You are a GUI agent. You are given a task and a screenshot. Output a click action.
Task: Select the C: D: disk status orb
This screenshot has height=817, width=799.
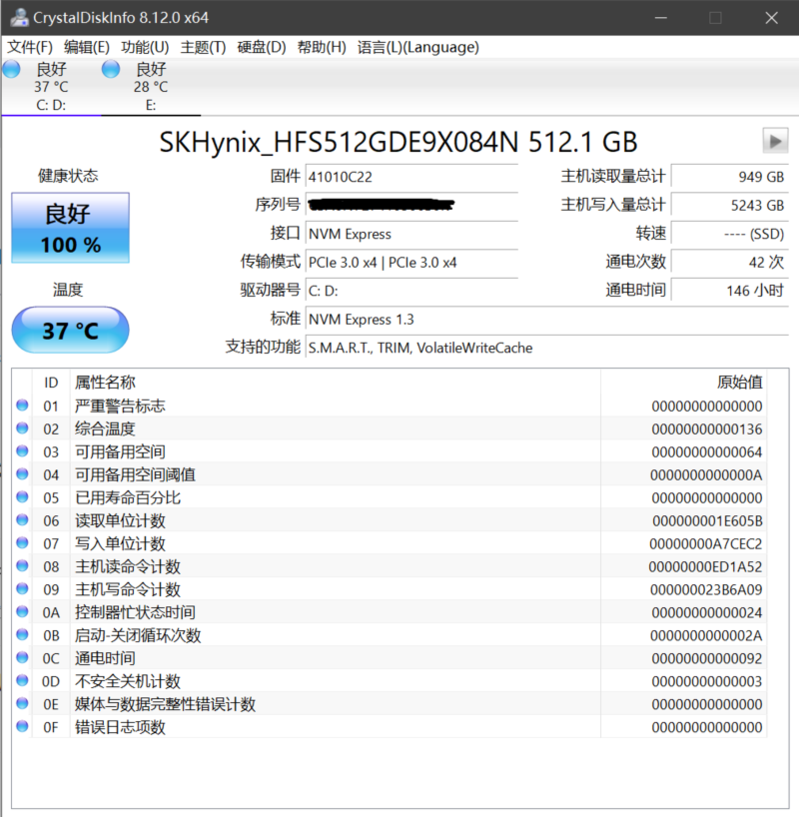coord(11,69)
